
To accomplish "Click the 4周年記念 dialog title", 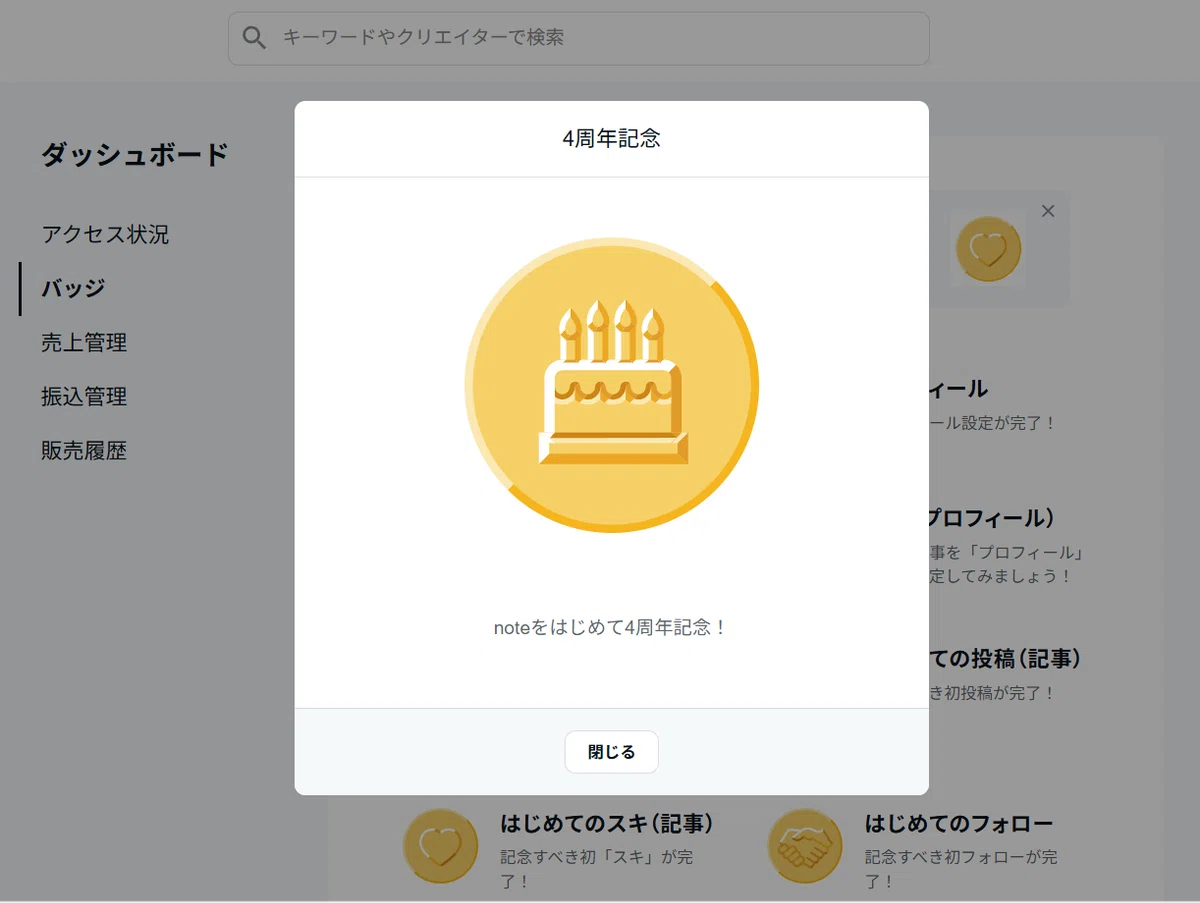I will 611,138.
